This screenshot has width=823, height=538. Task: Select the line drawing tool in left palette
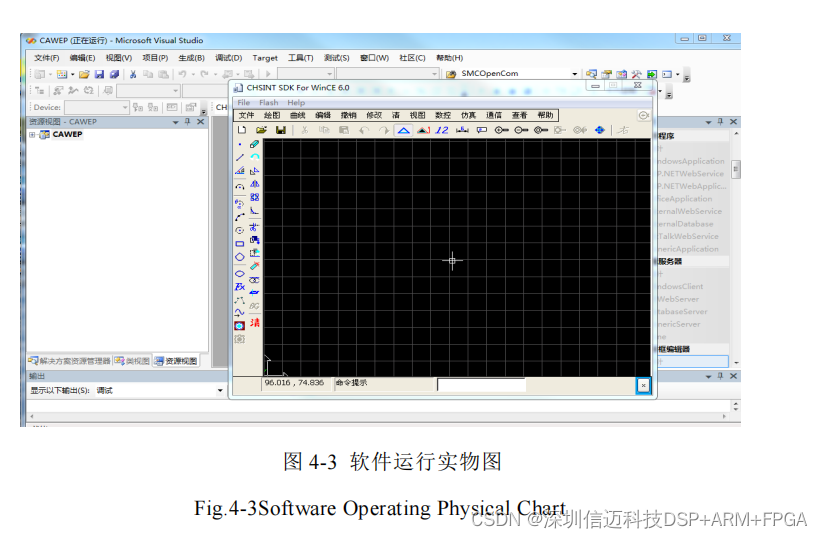point(239,158)
